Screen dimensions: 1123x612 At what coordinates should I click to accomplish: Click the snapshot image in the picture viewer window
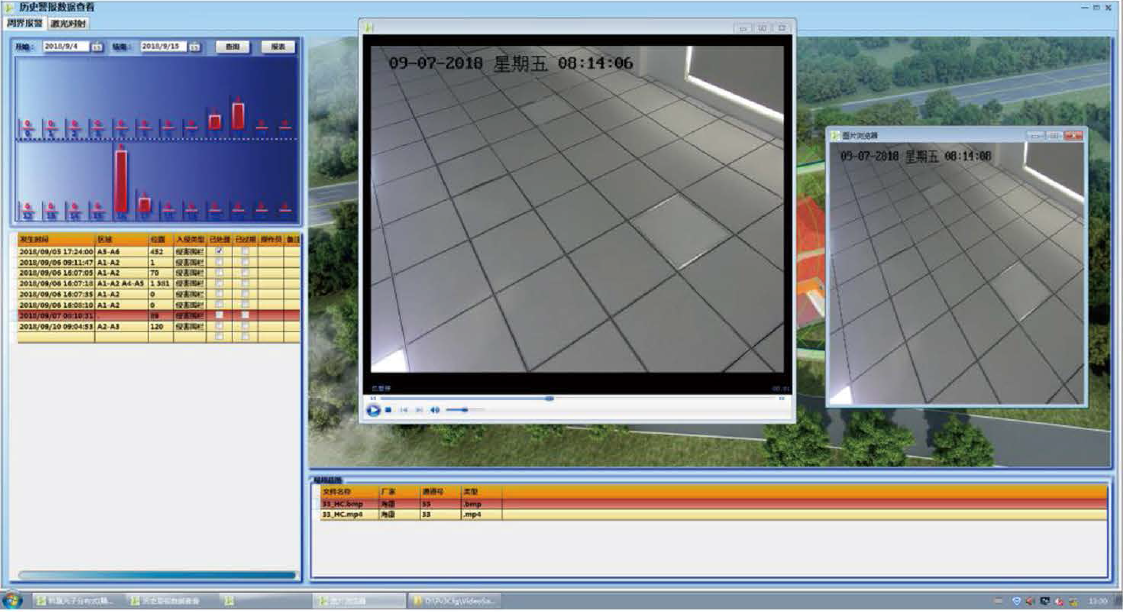coord(956,273)
